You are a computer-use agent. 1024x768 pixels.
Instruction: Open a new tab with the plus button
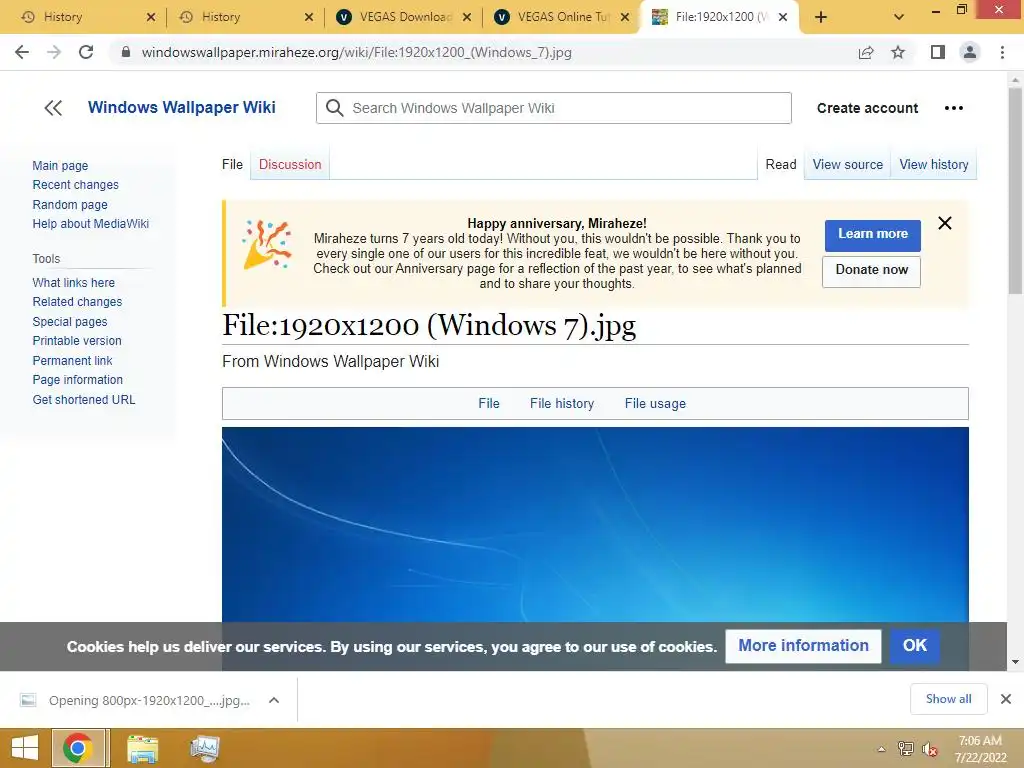pyautogui.click(x=821, y=17)
